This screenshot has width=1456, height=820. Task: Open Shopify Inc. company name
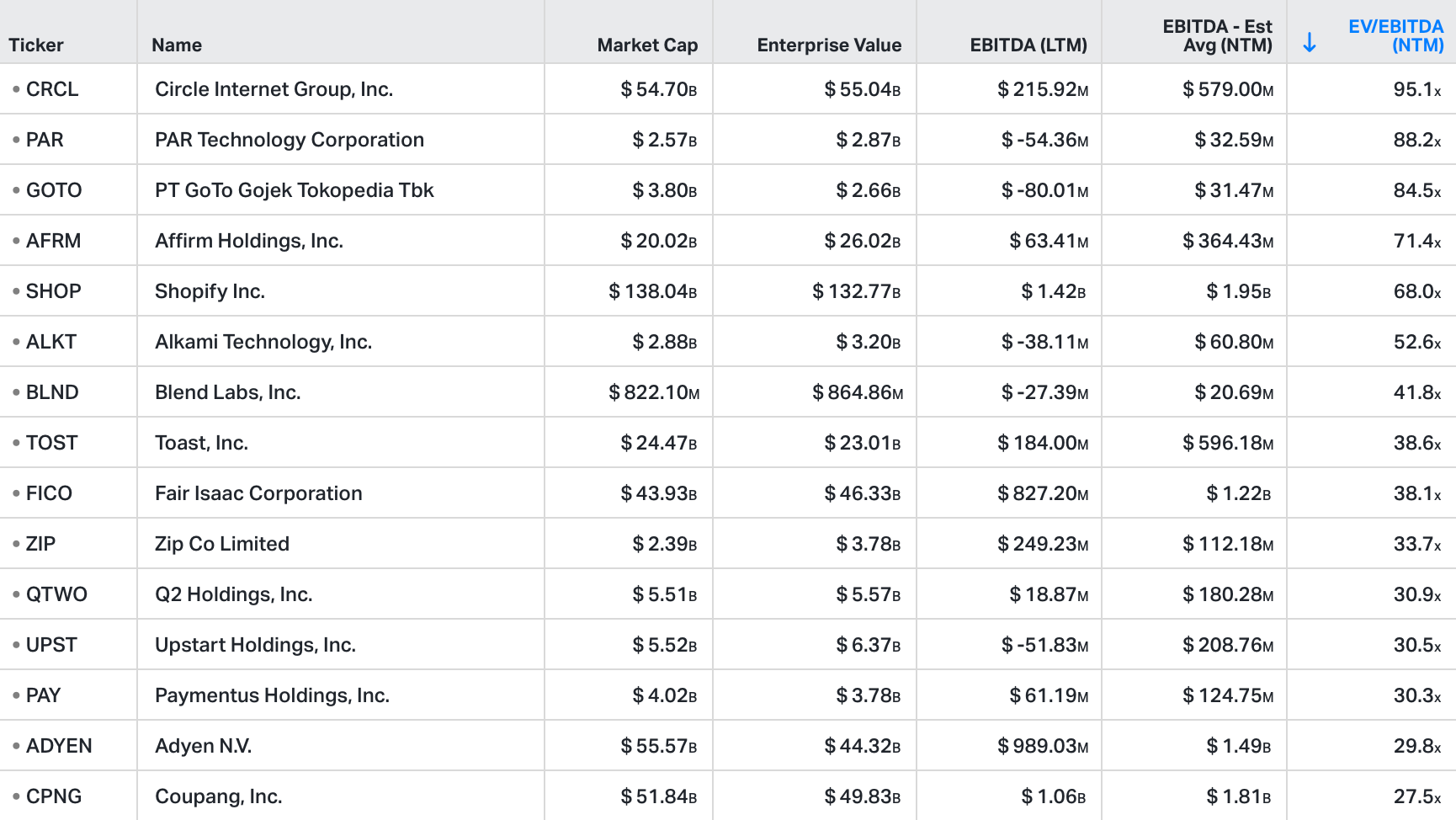210,291
